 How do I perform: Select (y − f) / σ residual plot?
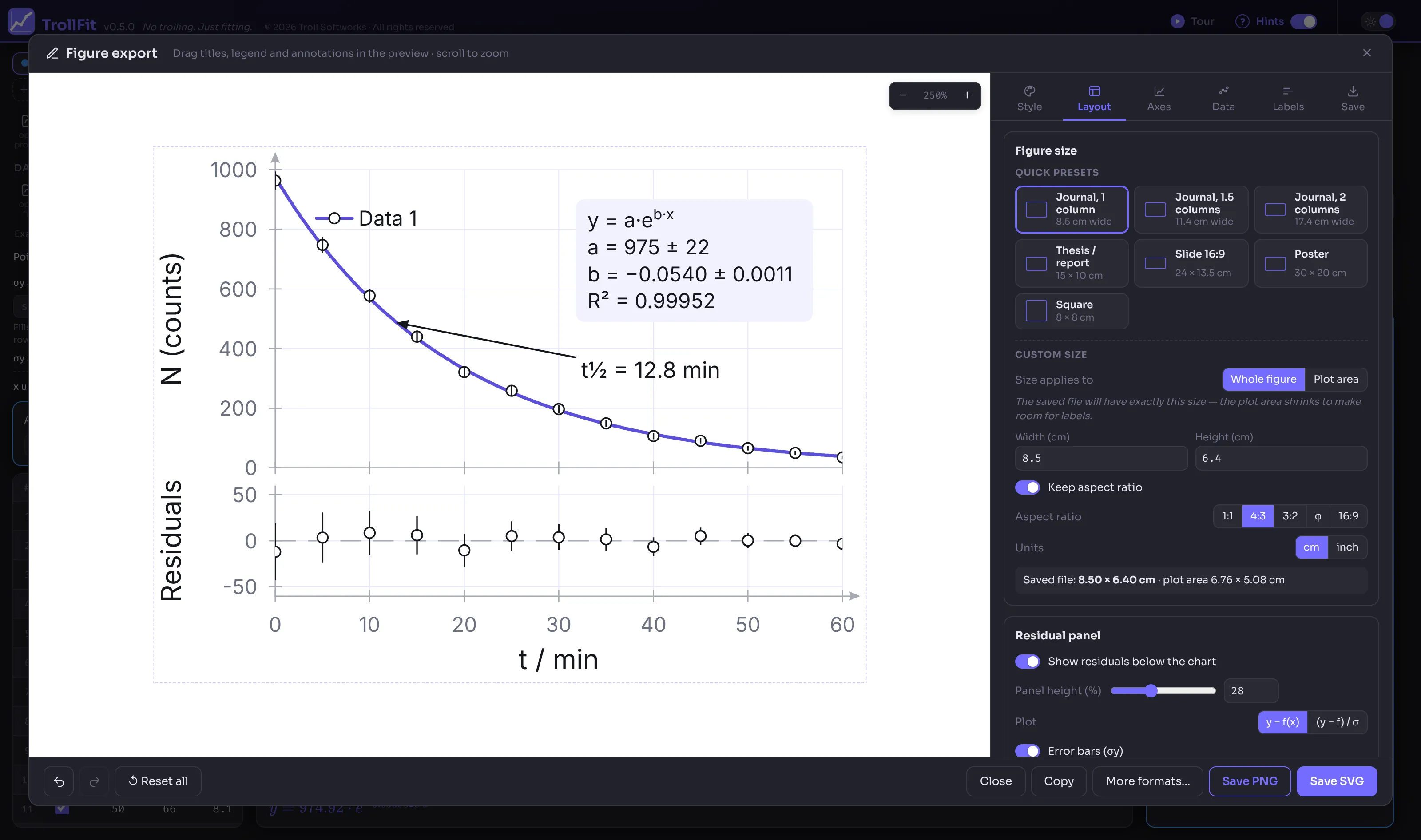pyautogui.click(x=1337, y=722)
